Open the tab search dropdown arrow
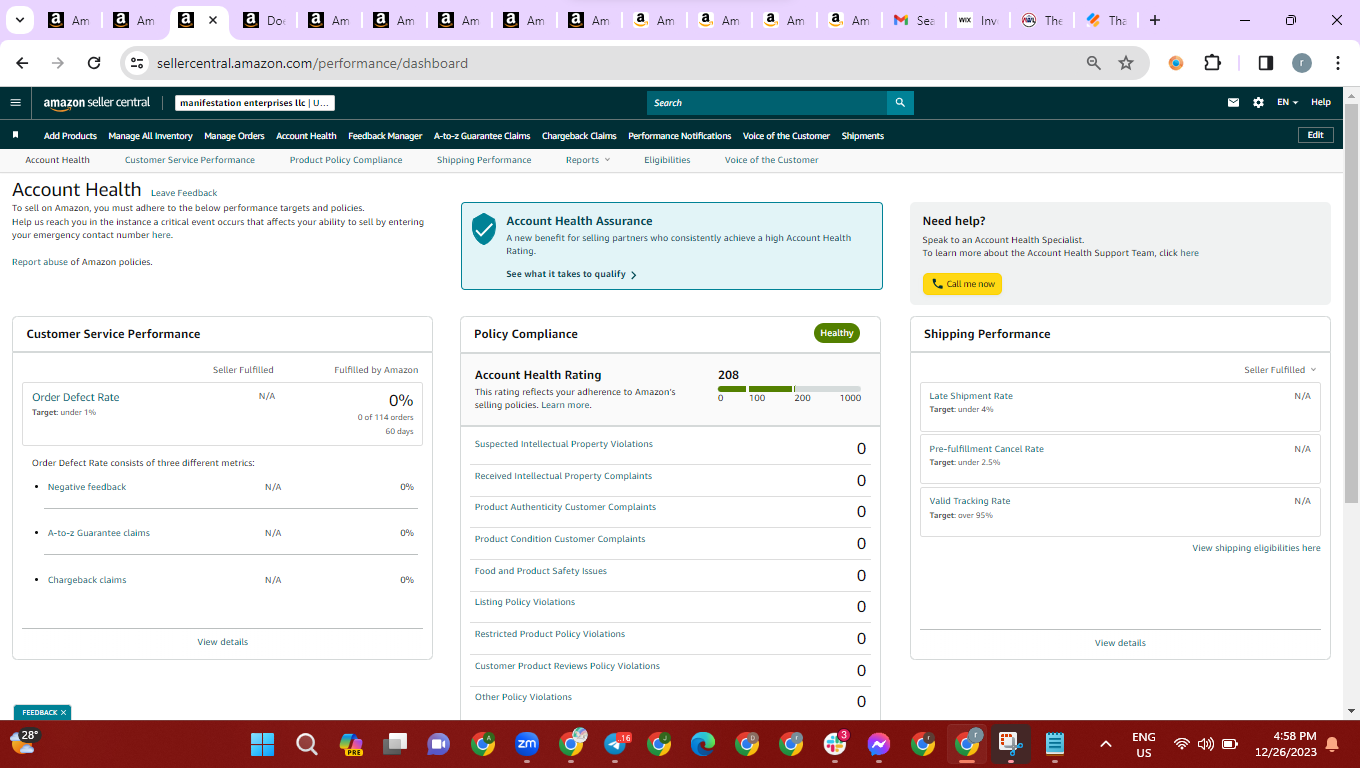 20,20
